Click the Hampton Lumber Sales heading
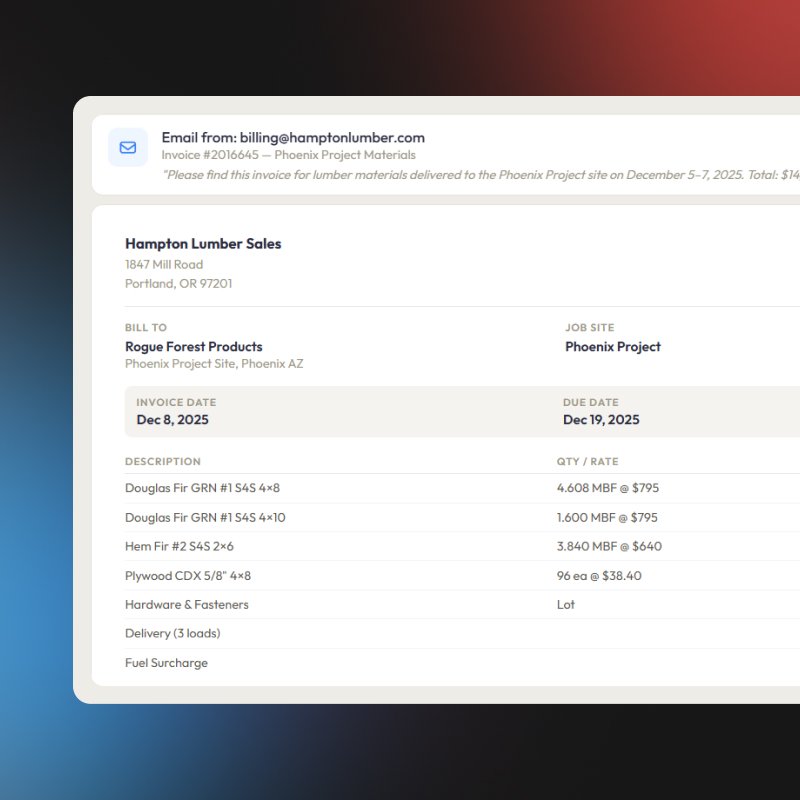Screen dimensions: 800x800 (203, 244)
